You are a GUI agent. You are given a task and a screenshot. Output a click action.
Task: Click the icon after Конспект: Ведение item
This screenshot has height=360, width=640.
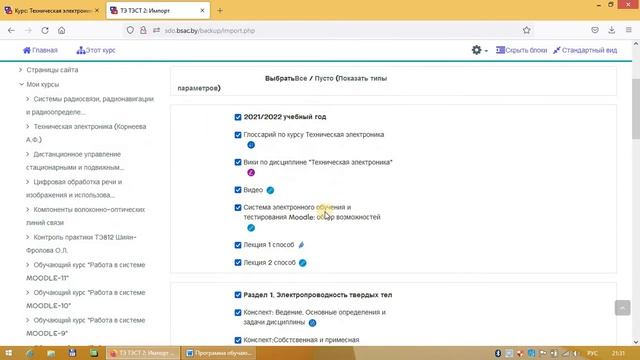coord(312,323)
